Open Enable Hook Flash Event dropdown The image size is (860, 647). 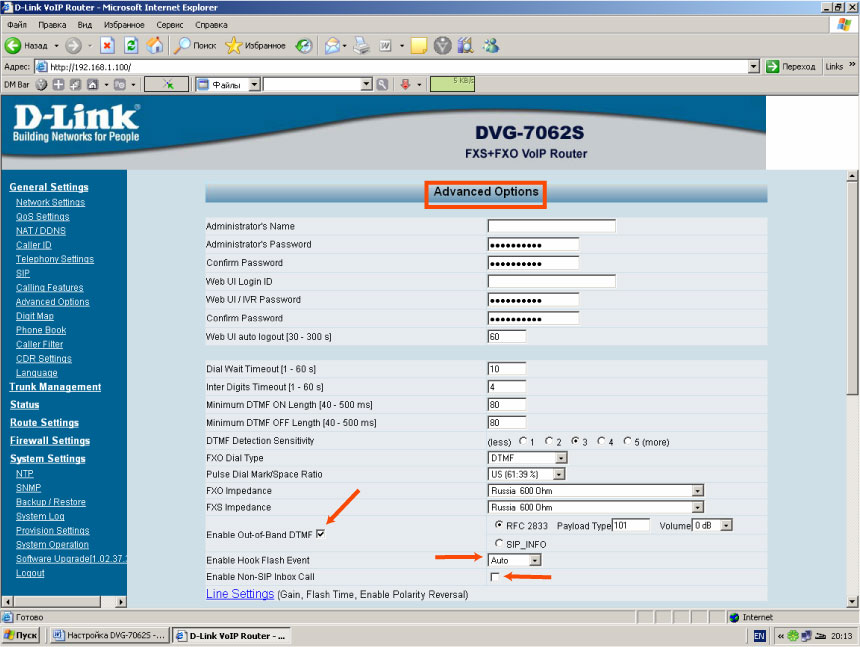(x=535, y=560)
